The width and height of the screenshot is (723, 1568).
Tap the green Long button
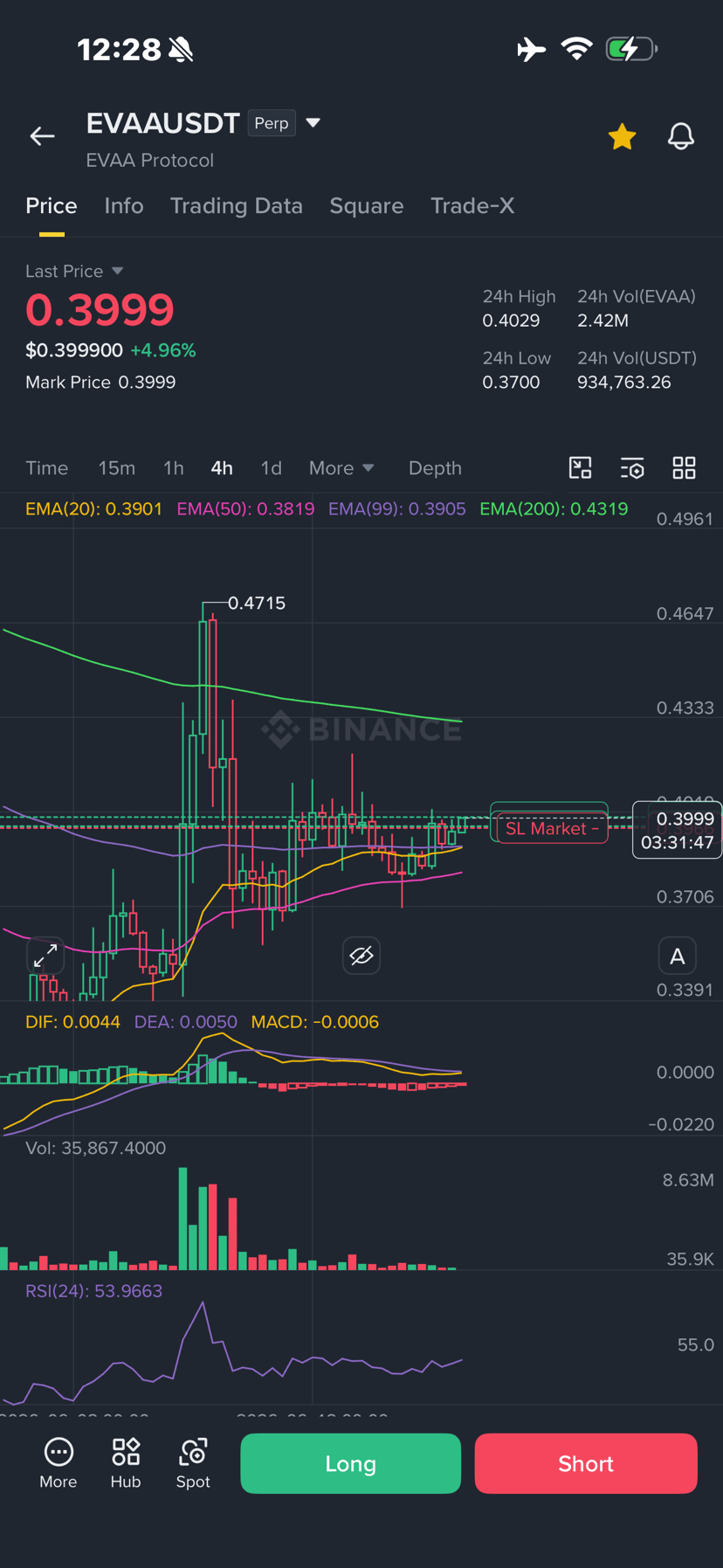[351, 1463]
